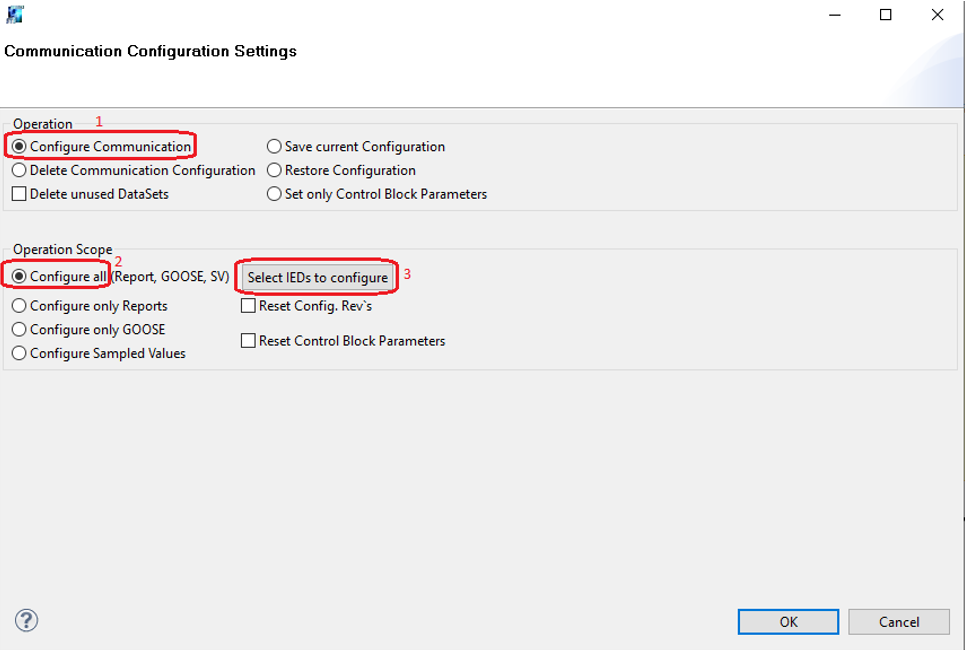Maximize the configuration dialog window
This screenshot has height=650, width=965.
pos(885,15)
